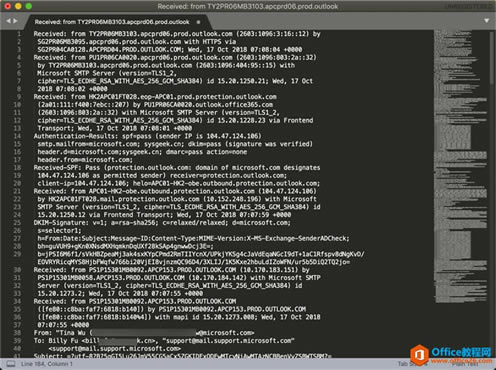The width and height of the screenshot is (496, 370).
Task: Open the tab list dropdown arrow
Action: 486,21
